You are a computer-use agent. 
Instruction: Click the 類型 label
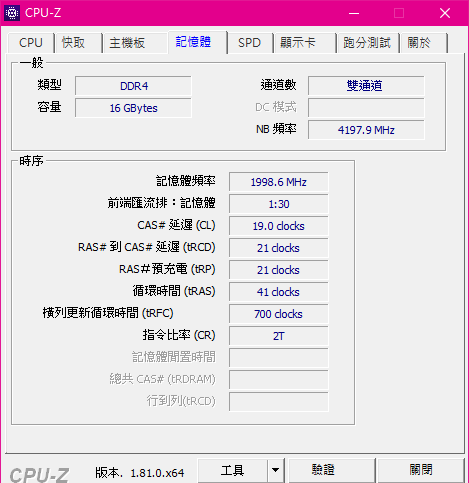click(49, 85)
